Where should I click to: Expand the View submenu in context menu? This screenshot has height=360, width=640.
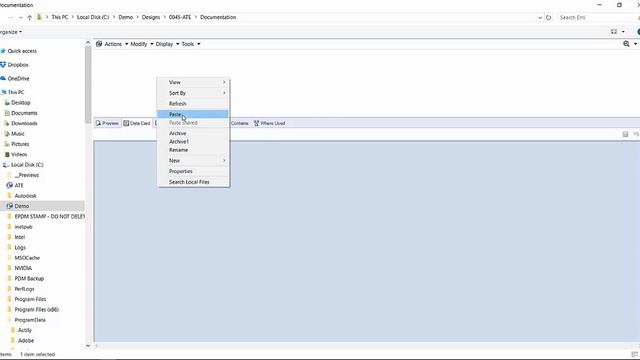point(193,82)
